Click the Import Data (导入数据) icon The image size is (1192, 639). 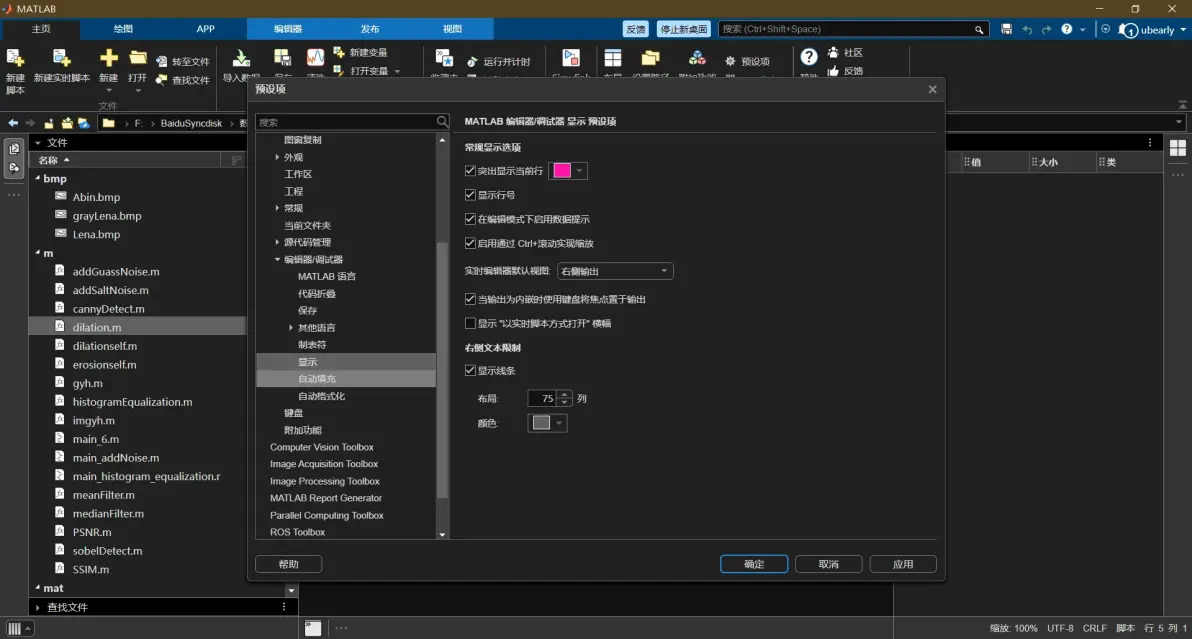(241, 58)
